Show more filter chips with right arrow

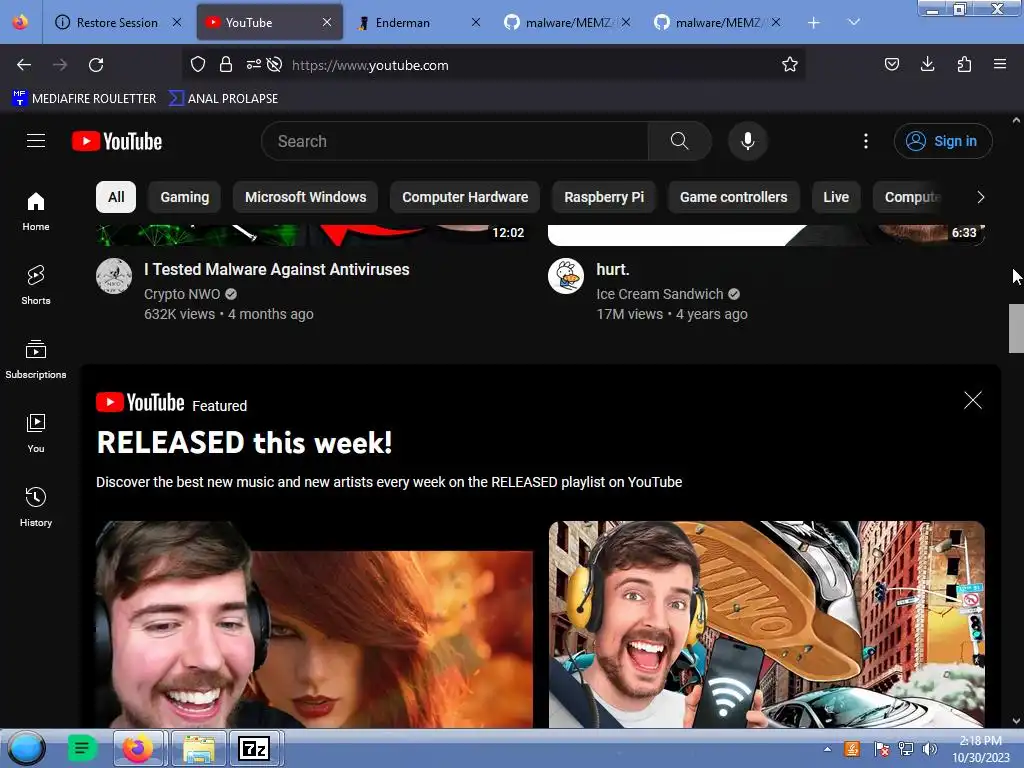coord(980,197)
